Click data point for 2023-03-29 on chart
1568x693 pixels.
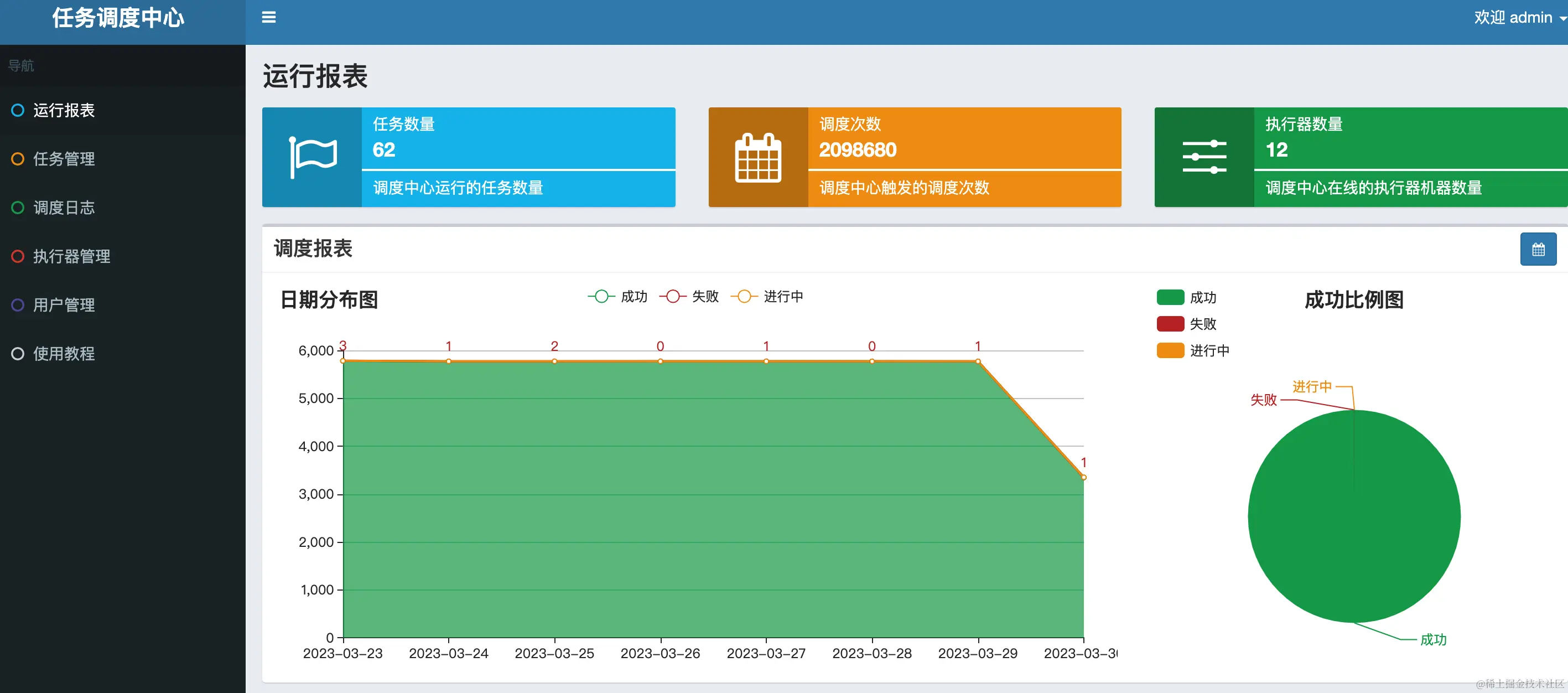[978, 361]
